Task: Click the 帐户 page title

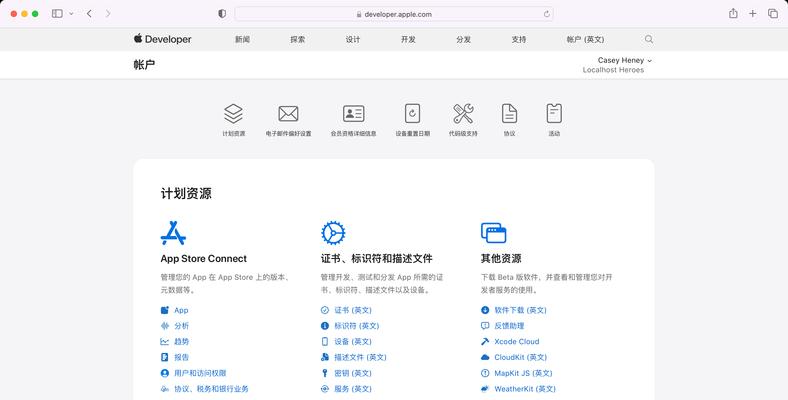Action: pos(144,64)
